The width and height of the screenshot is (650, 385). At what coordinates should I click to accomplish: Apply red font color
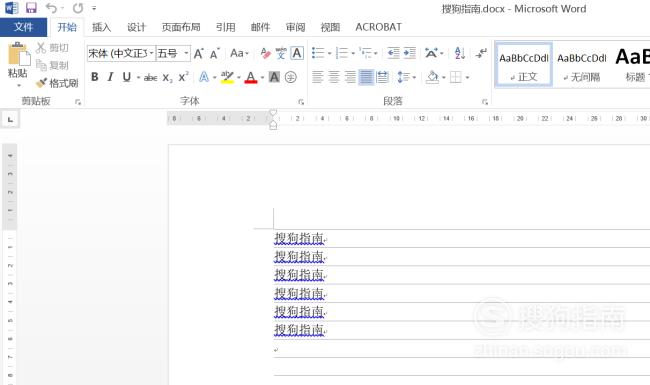coord(251,77)
